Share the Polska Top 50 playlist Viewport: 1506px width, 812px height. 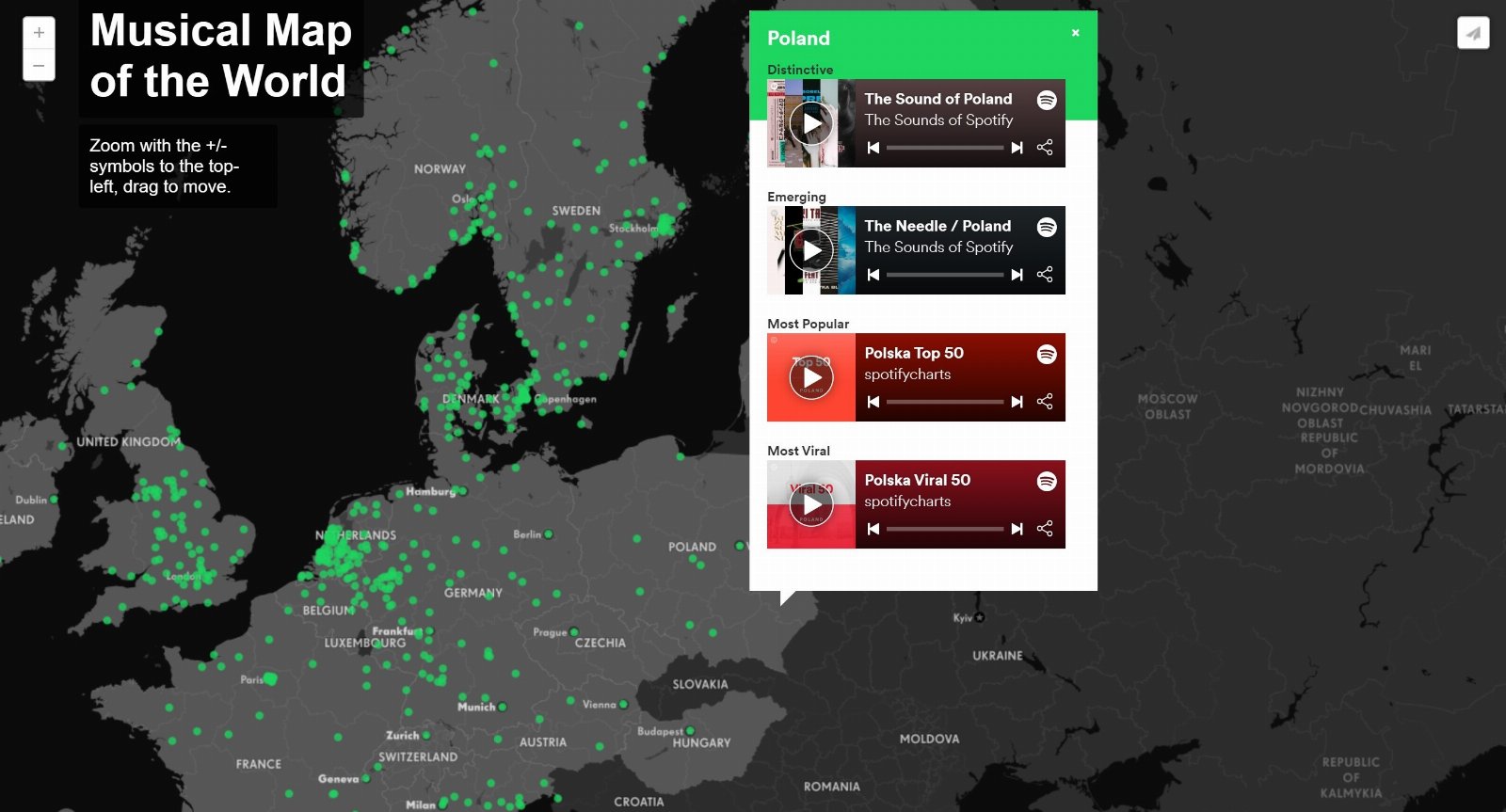(1045, 402)
